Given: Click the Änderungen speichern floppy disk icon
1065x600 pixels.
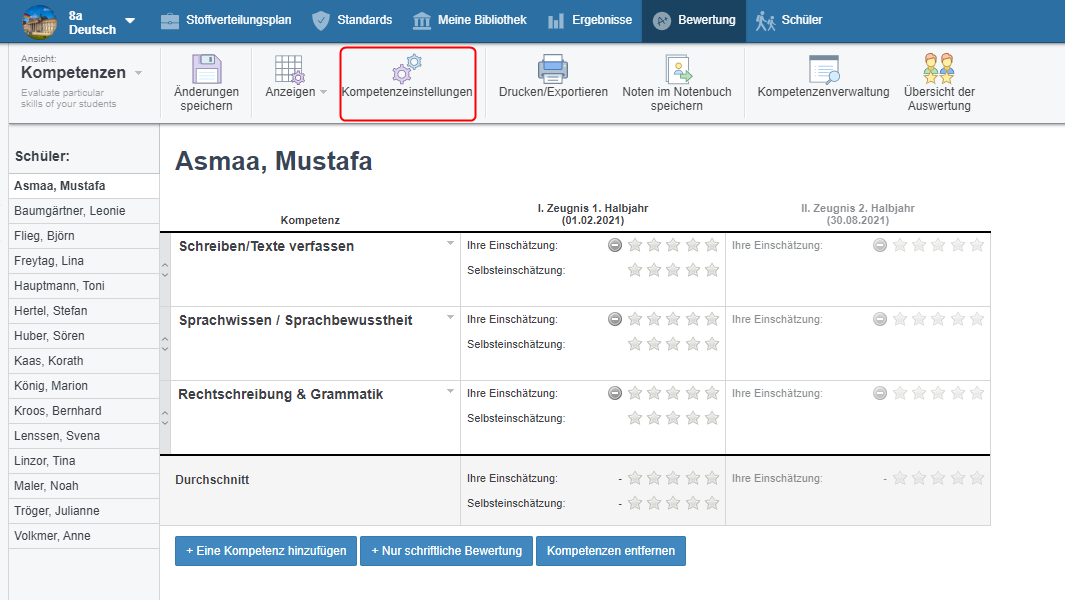Looking at the screenshot, I should coord(206,68).
